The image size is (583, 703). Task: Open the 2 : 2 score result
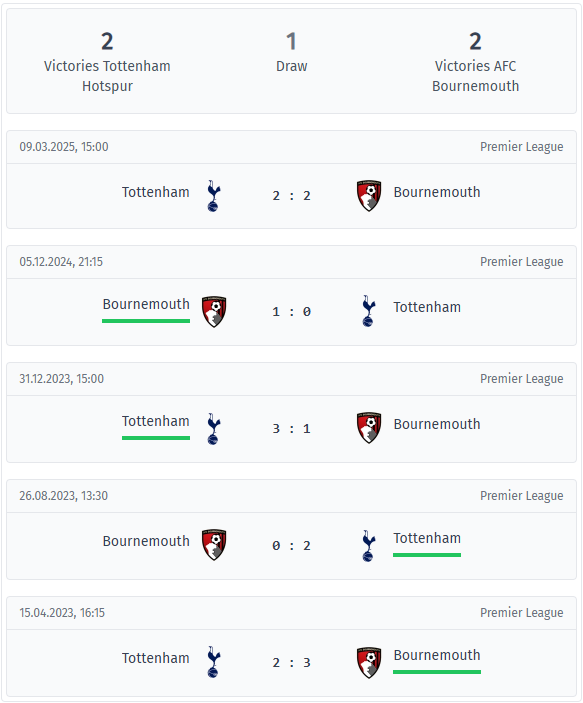292,196
